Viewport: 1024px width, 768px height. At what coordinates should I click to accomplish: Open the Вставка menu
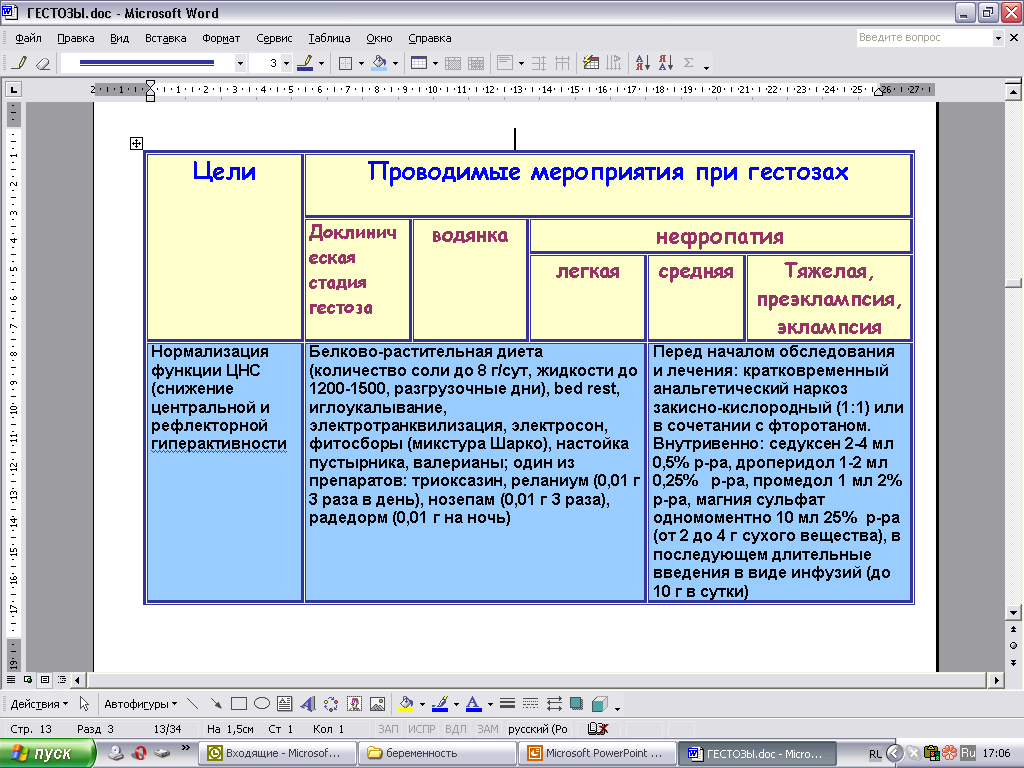(165, 38)
